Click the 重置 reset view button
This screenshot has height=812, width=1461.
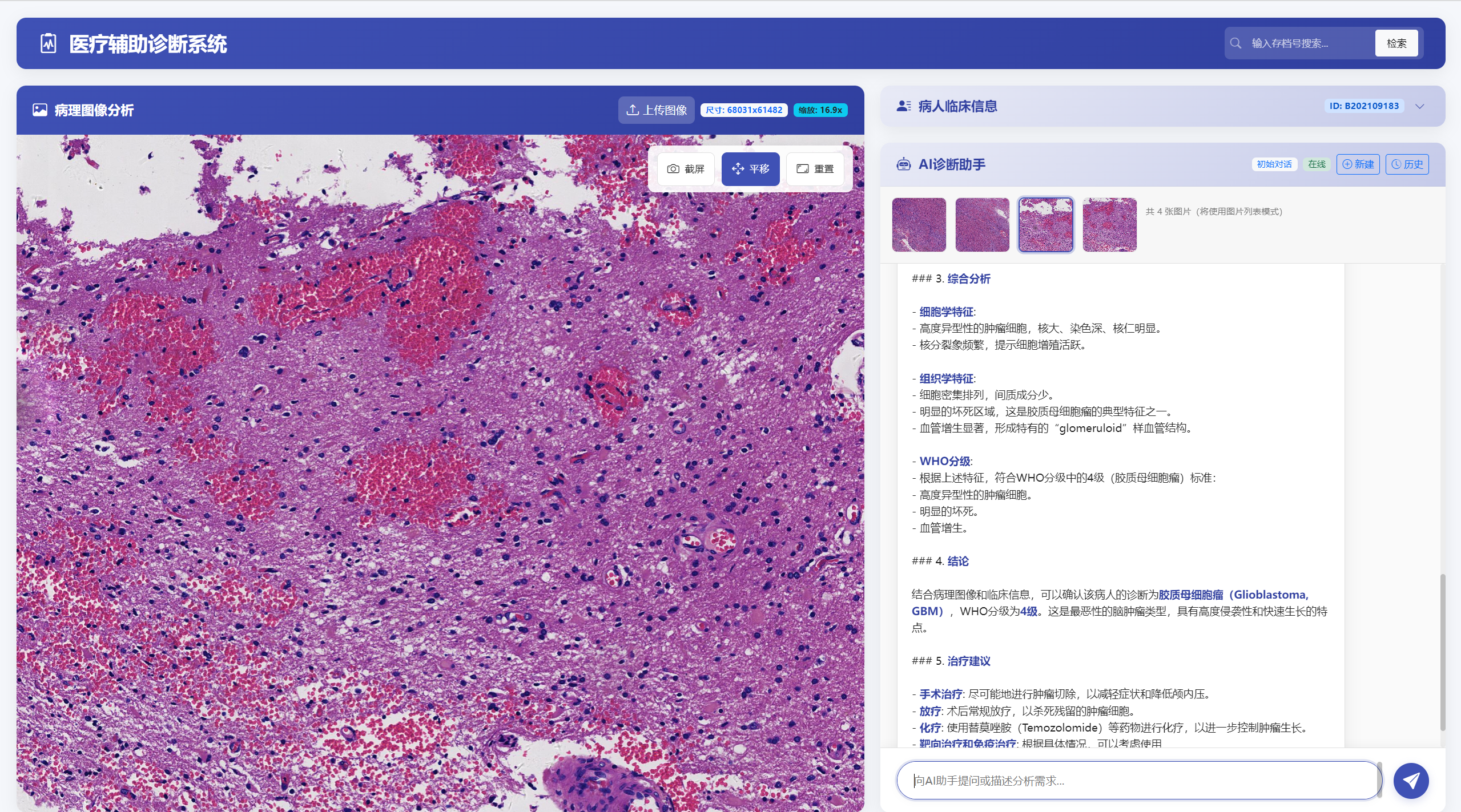point(815,169)
